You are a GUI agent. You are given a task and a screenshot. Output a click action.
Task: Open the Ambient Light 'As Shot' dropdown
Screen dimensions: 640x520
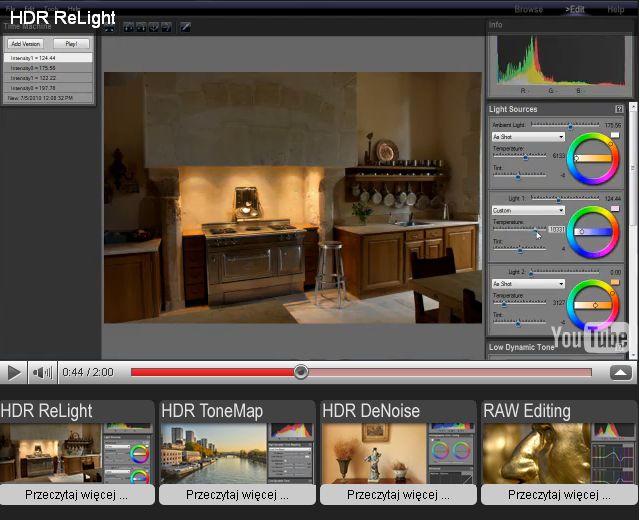click(528, 137)
